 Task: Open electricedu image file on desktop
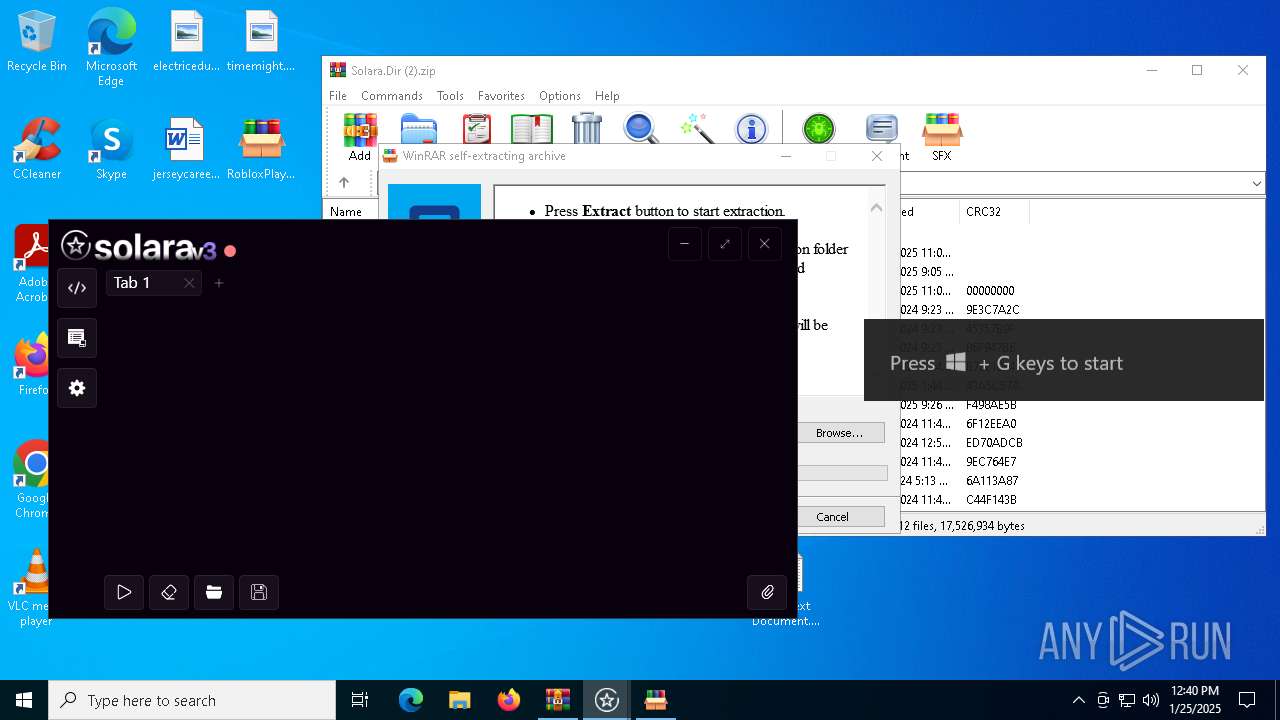(186, 42)
